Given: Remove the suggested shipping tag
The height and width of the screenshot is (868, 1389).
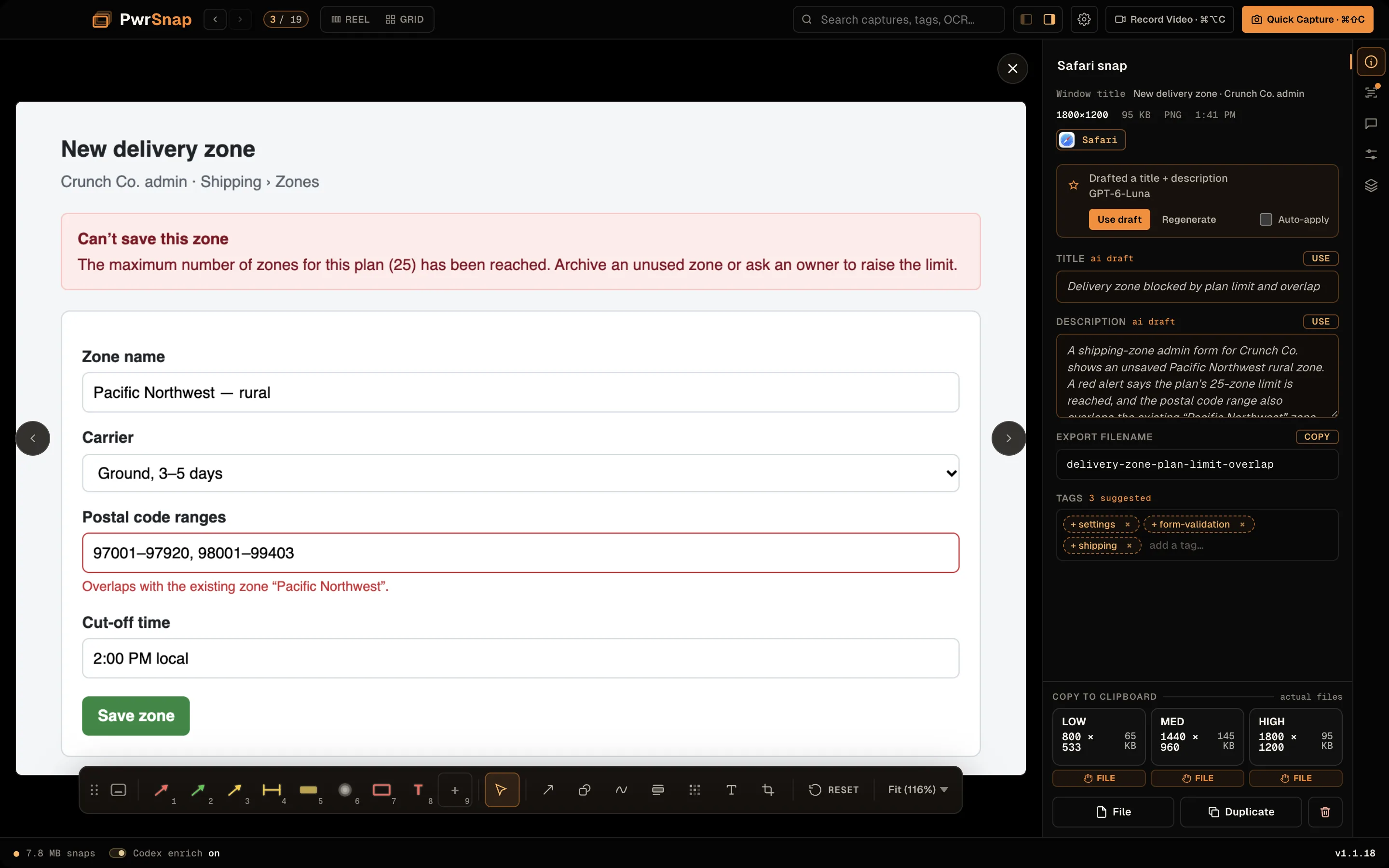Looking at the screenshot, I should tap(1129, 545).
